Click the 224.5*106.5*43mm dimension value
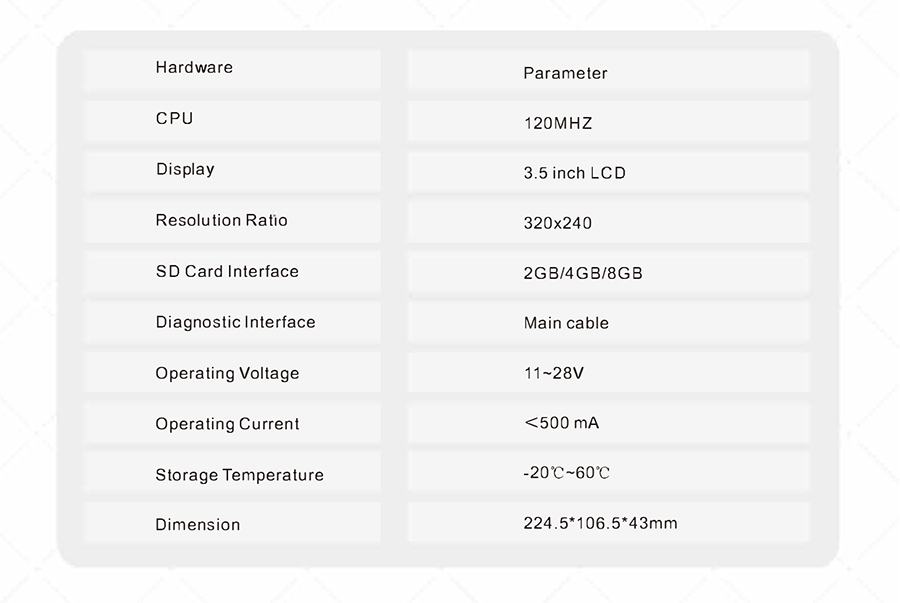 tap(600, 523)
